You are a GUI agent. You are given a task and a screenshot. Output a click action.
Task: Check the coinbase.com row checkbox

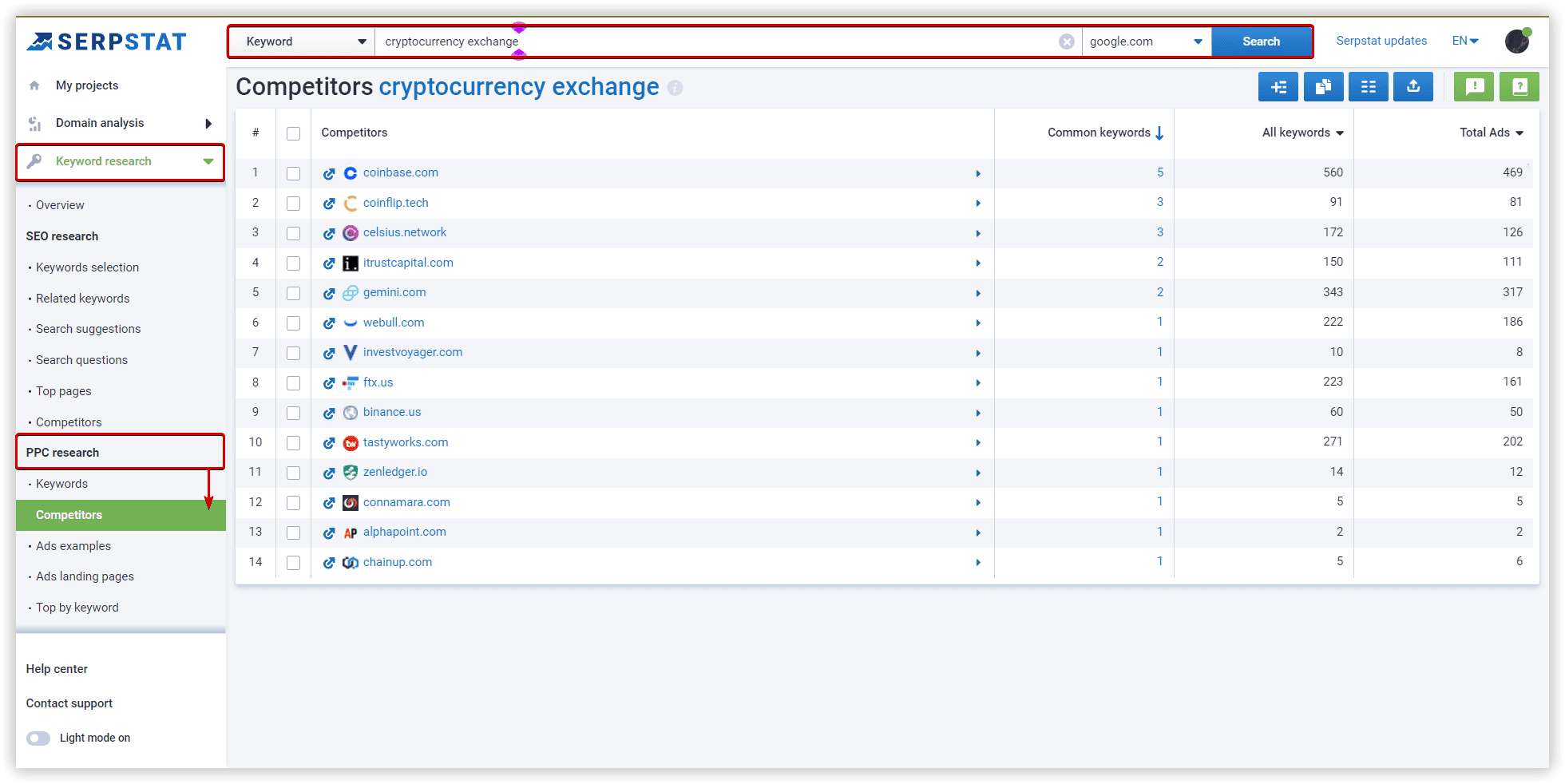point(294,173)
